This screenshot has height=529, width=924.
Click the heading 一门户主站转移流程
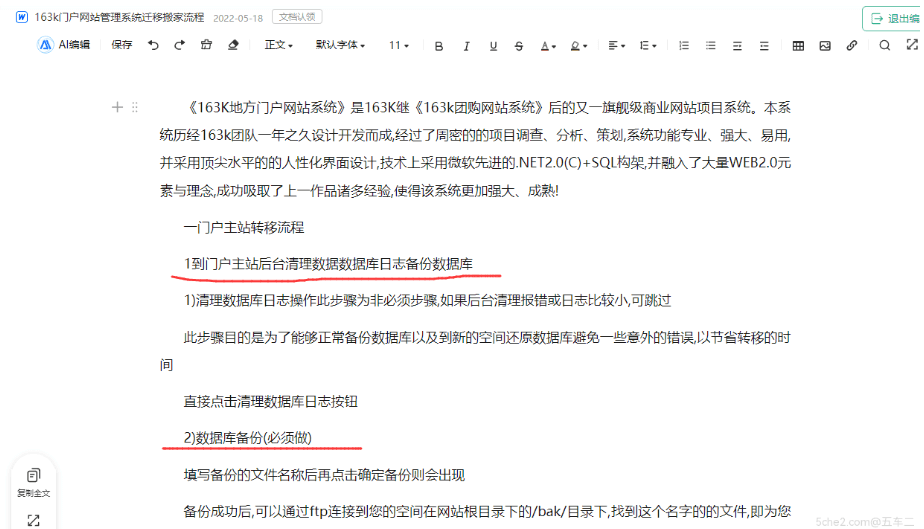click(243, 227)
